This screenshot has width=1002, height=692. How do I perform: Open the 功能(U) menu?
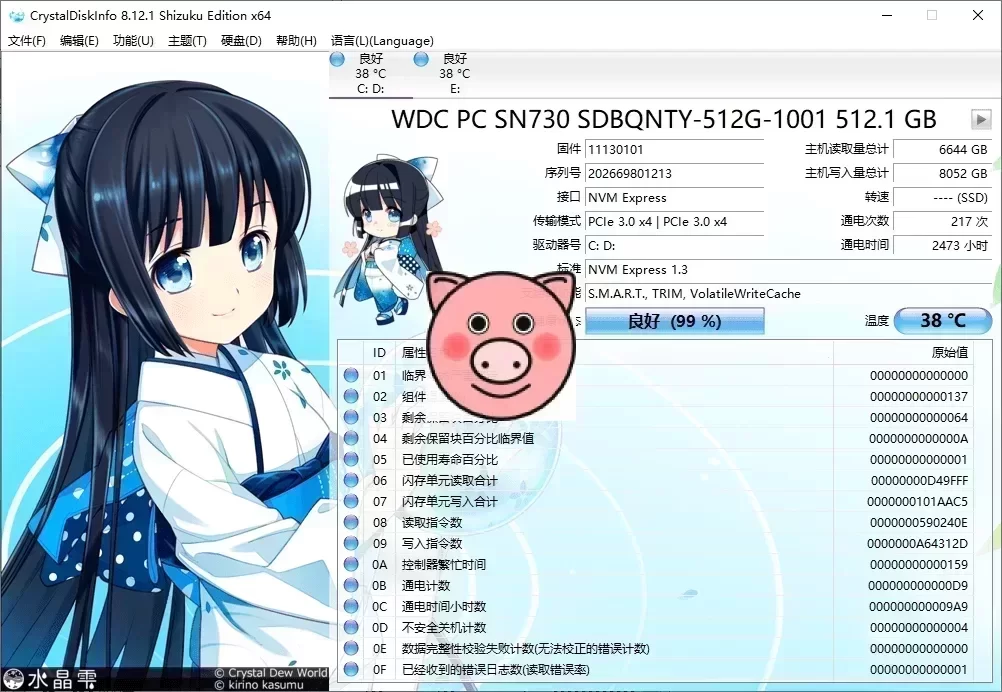pyautogui.click(x=133, y=41)
